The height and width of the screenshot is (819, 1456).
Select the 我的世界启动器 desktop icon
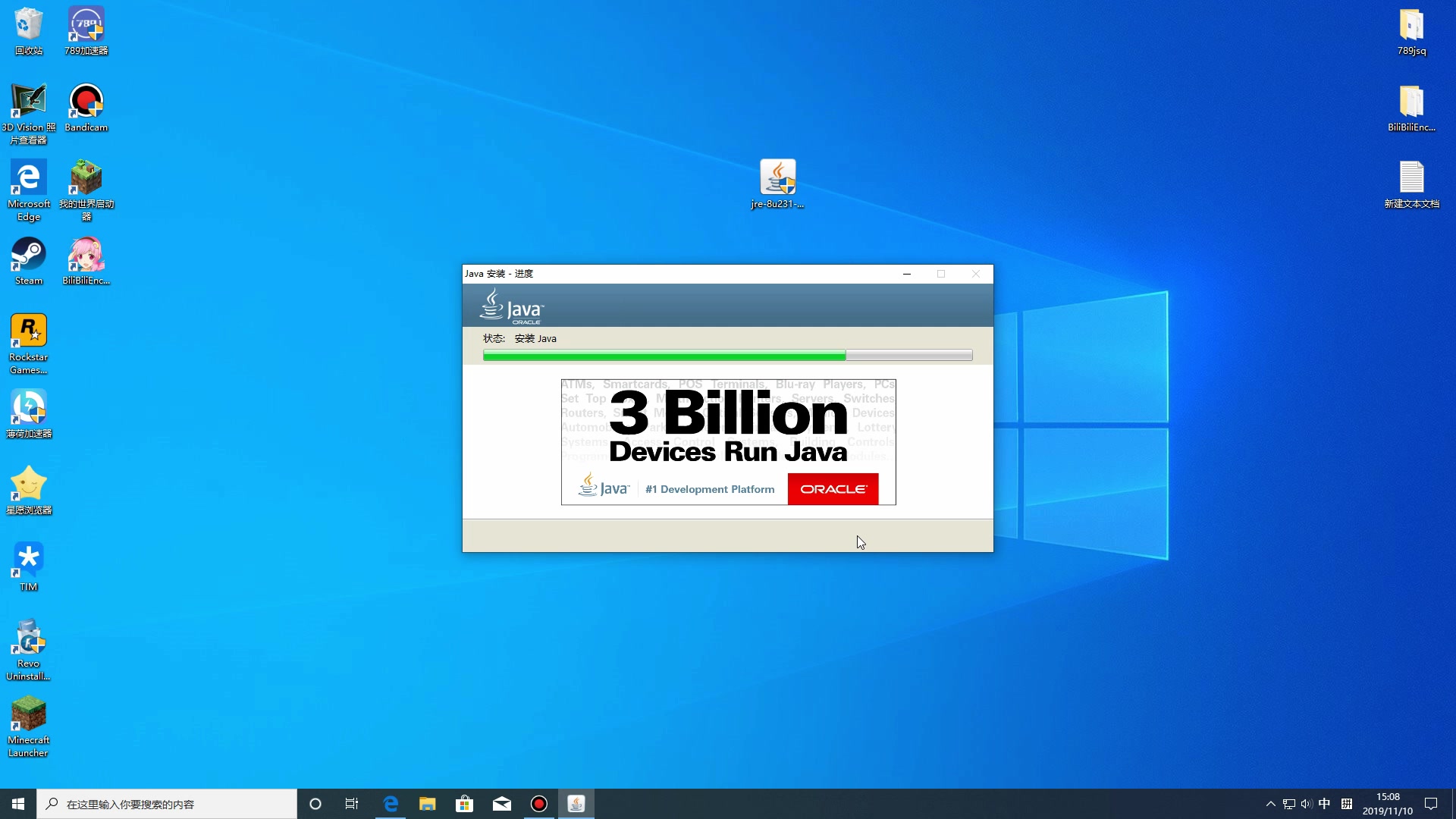click(86, 190)
